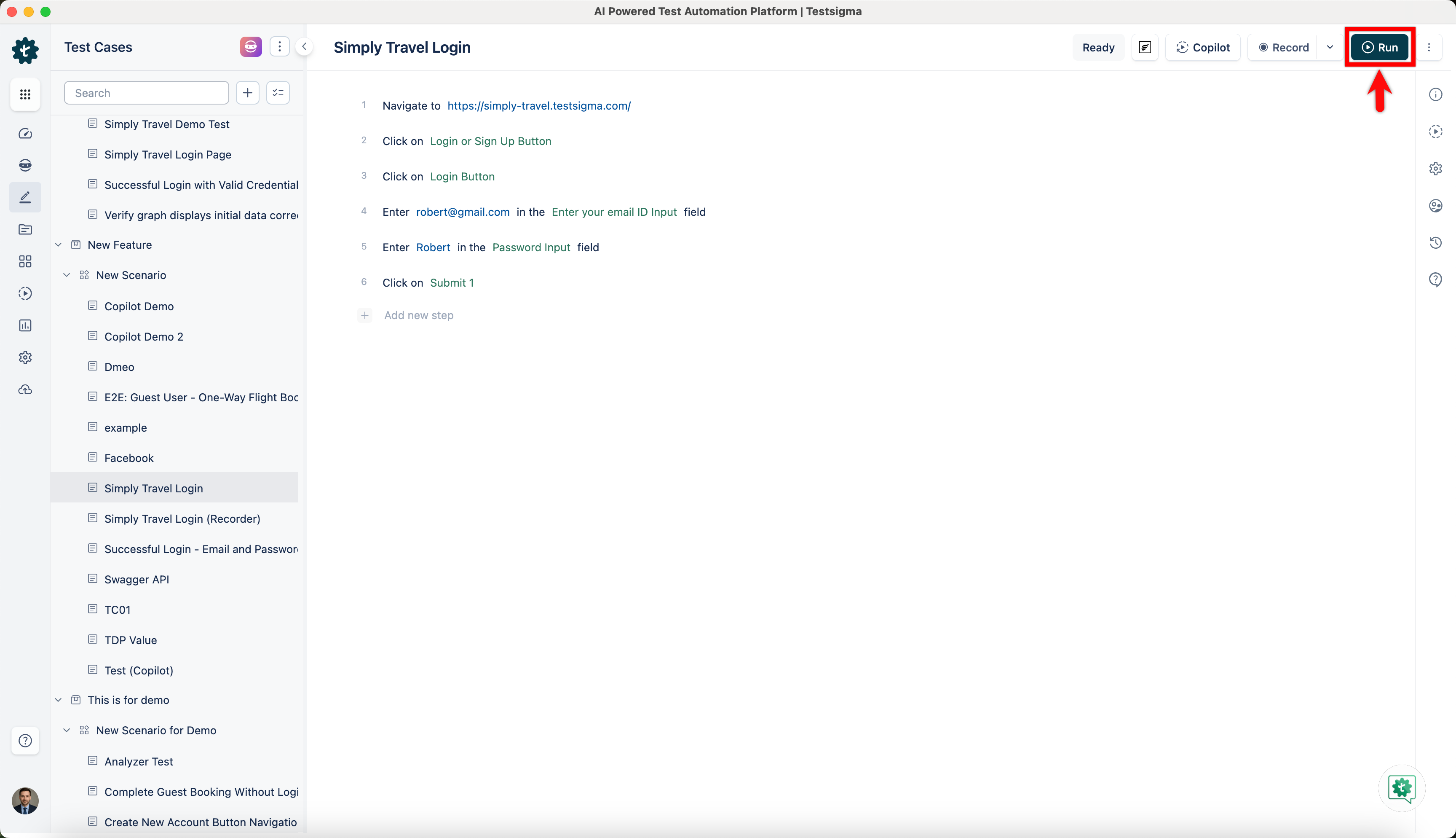Viewport: 1456px width, 838px height.
Task: Open the Dashboard speedometer icon in sidebar
Action: 25,133
